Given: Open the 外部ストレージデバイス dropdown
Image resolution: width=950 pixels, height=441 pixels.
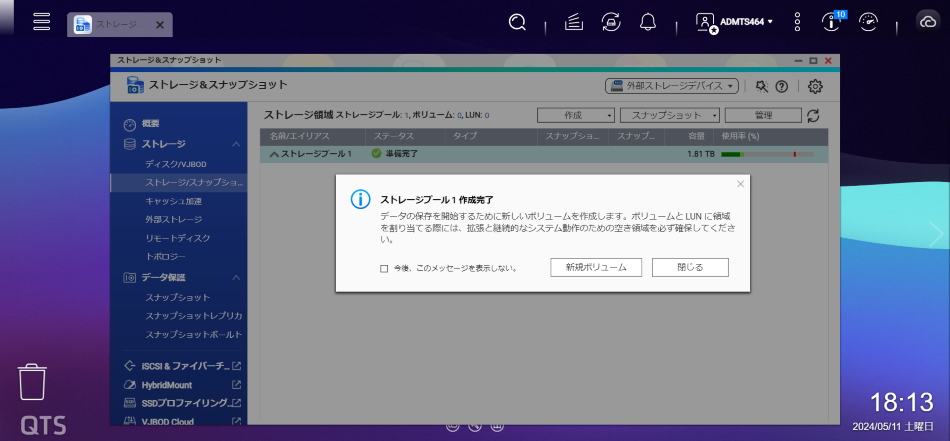Looking at the screenshot, I should (671, 86).
